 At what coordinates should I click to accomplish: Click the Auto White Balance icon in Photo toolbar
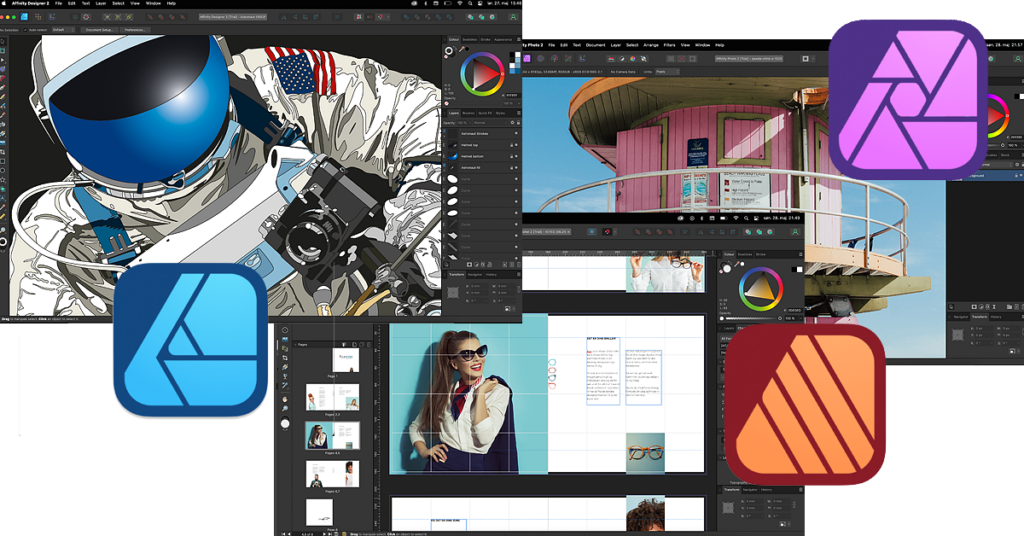point(643,59)
